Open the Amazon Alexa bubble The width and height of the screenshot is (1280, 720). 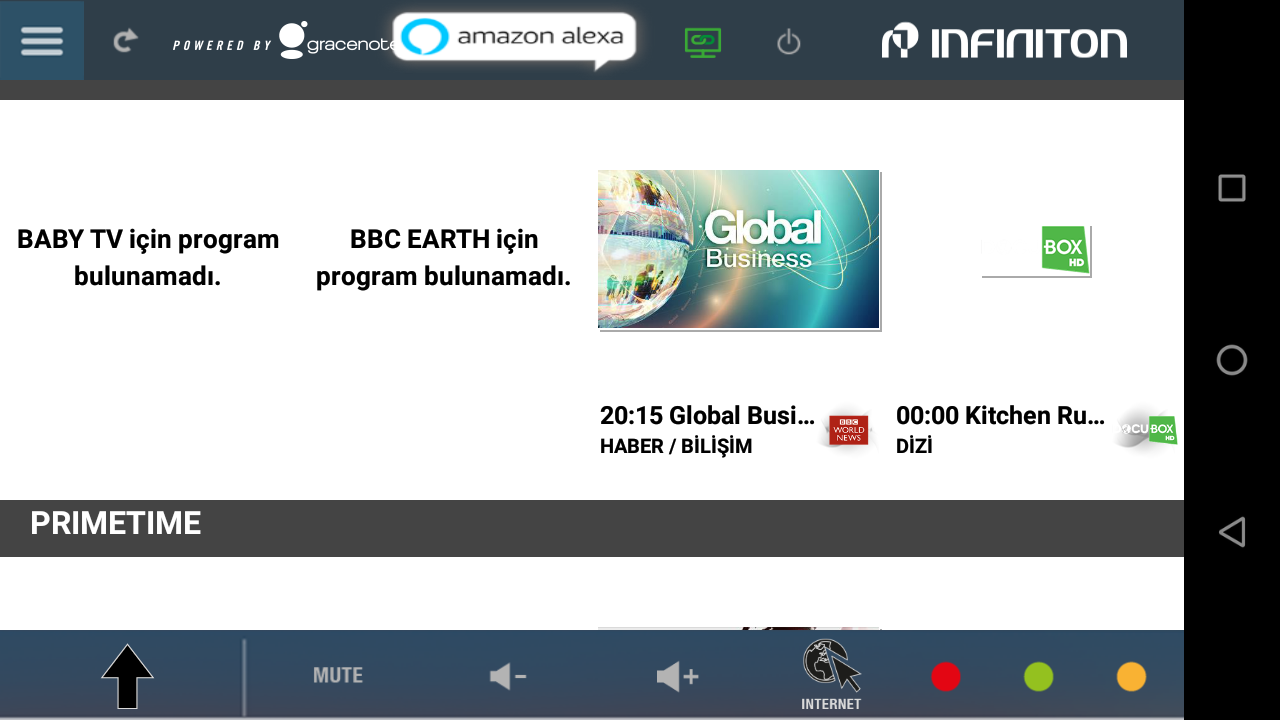pyautogui.click(x=514, y=40)
